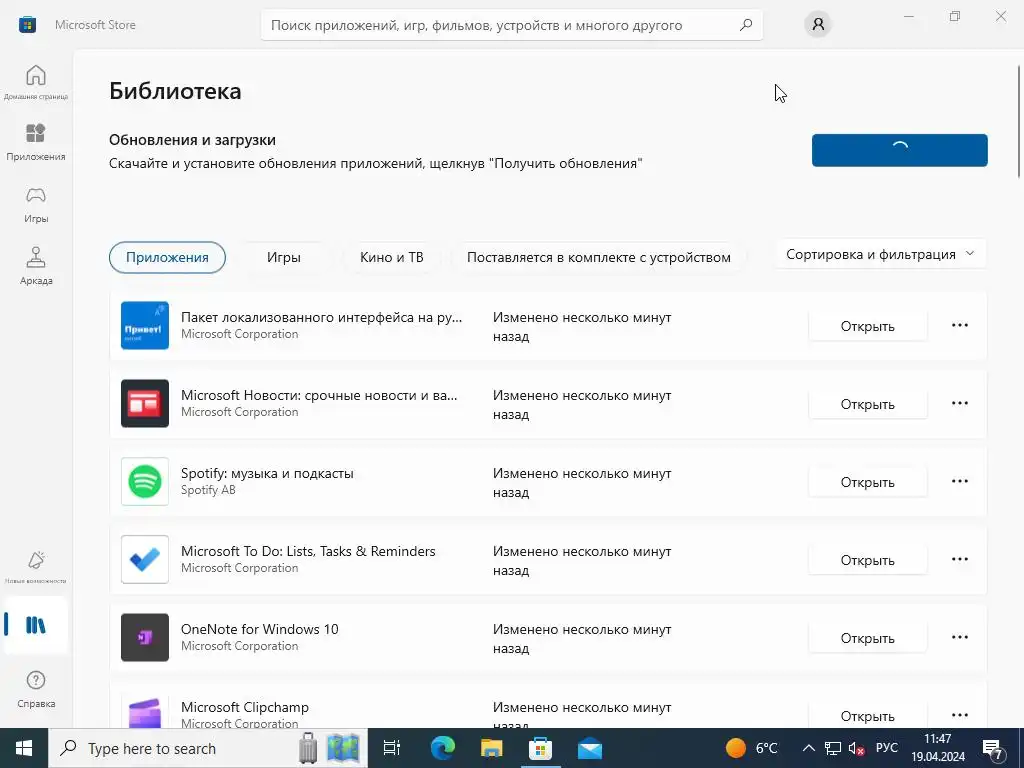Screen dimensions: 1024x768
Task: Click the Microsoft Clipchamp title text
Action: 245,707
